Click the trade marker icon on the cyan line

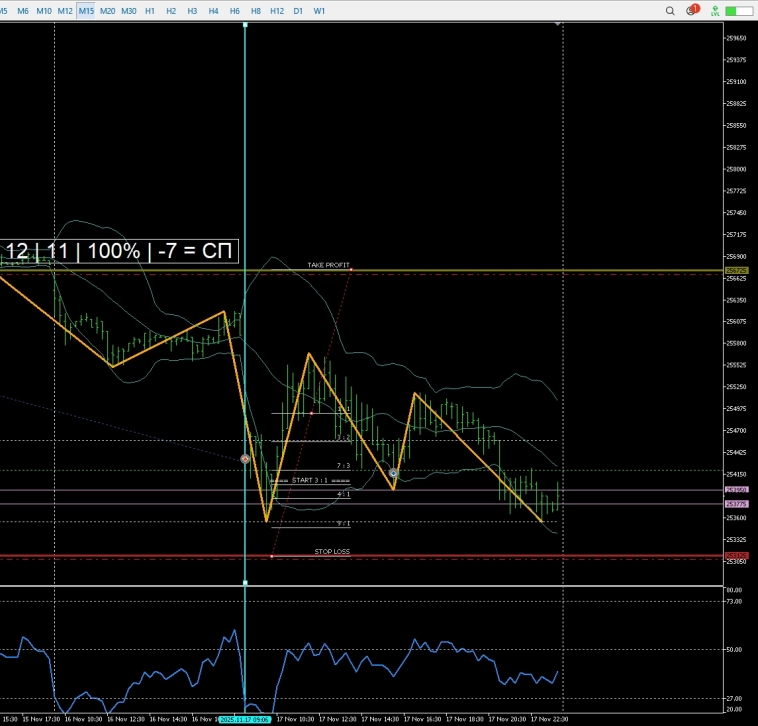[245, 459]
